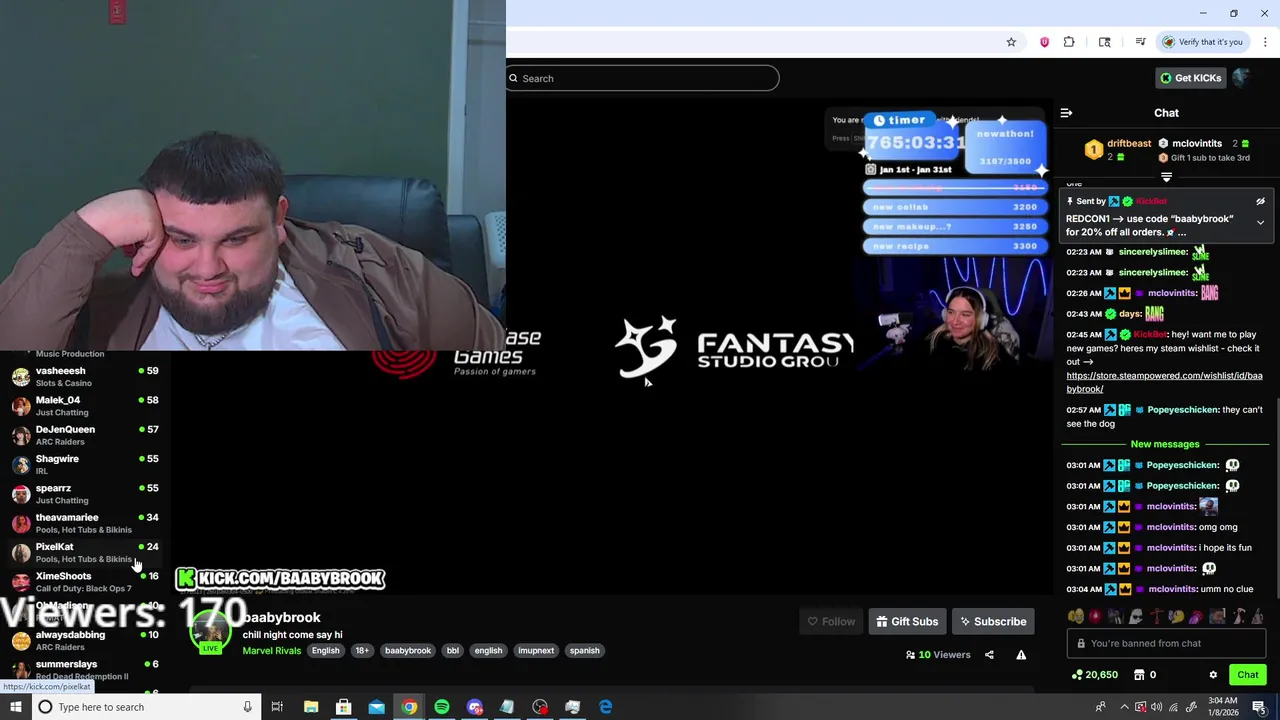
Task: Open the KICKs points balance 20,650
Action: [1094, 675]
